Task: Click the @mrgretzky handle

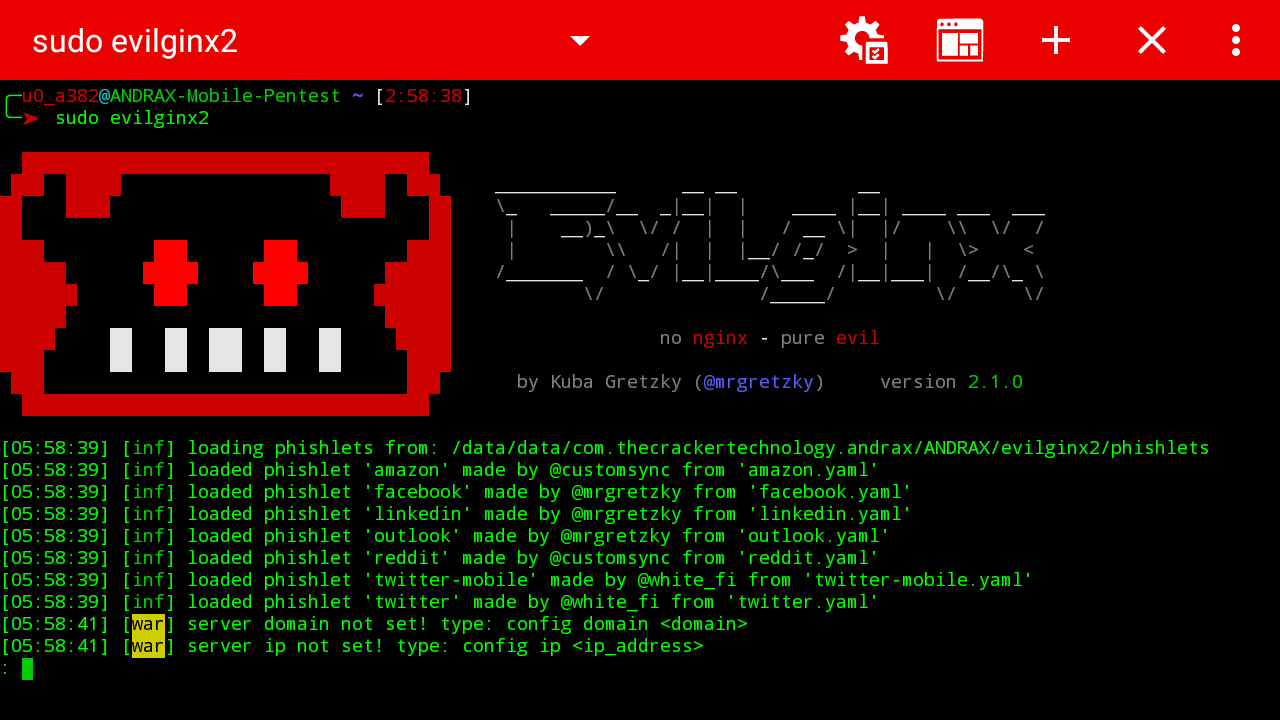Action: (759, 382)
